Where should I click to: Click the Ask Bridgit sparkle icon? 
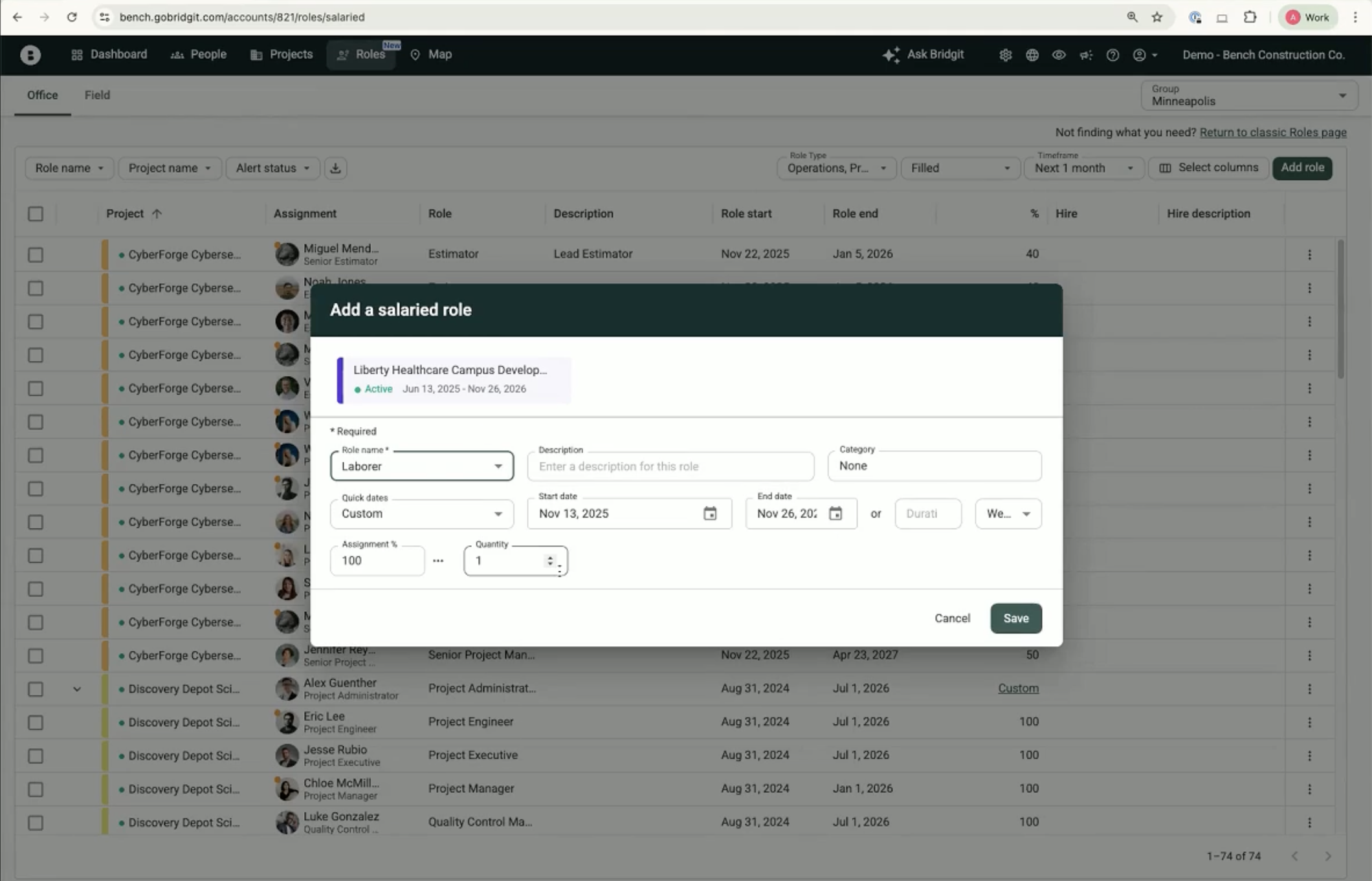click(891, 55)
